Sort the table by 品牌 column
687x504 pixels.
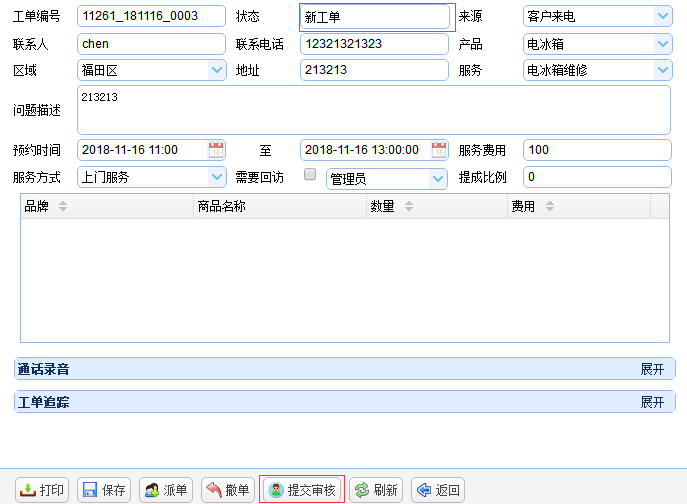click(63, 206)
